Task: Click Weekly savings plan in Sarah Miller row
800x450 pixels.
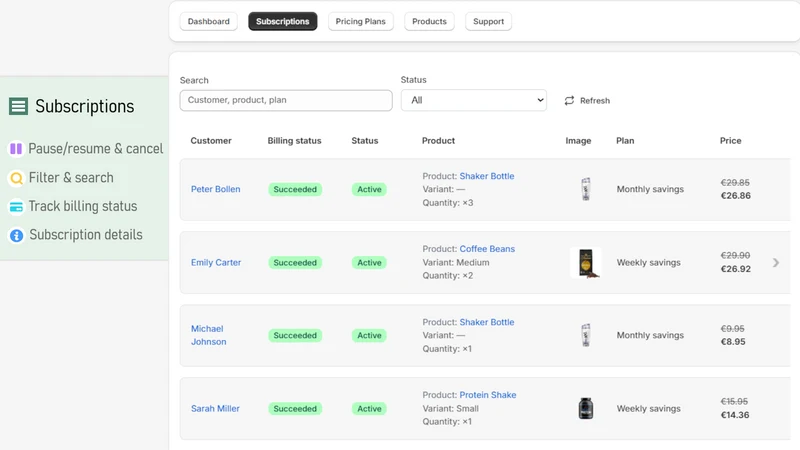Action: (x=648, y=409)
